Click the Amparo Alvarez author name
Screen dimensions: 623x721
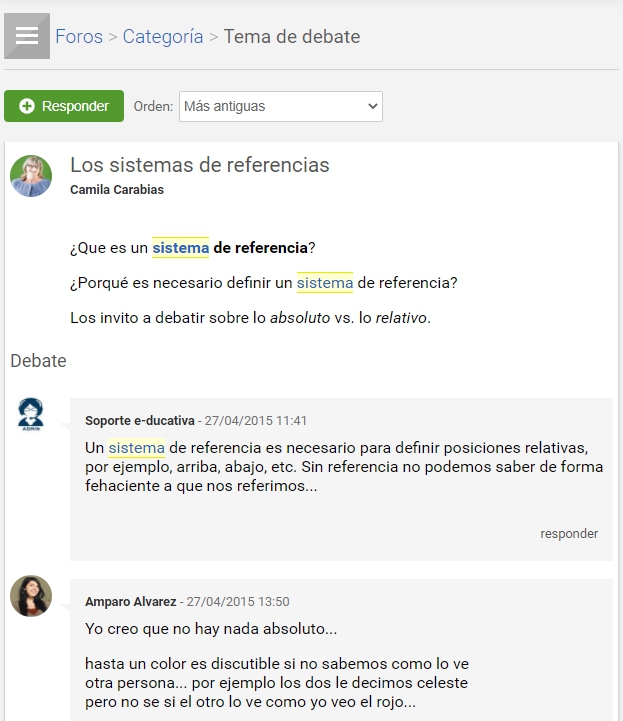point(131,602)
